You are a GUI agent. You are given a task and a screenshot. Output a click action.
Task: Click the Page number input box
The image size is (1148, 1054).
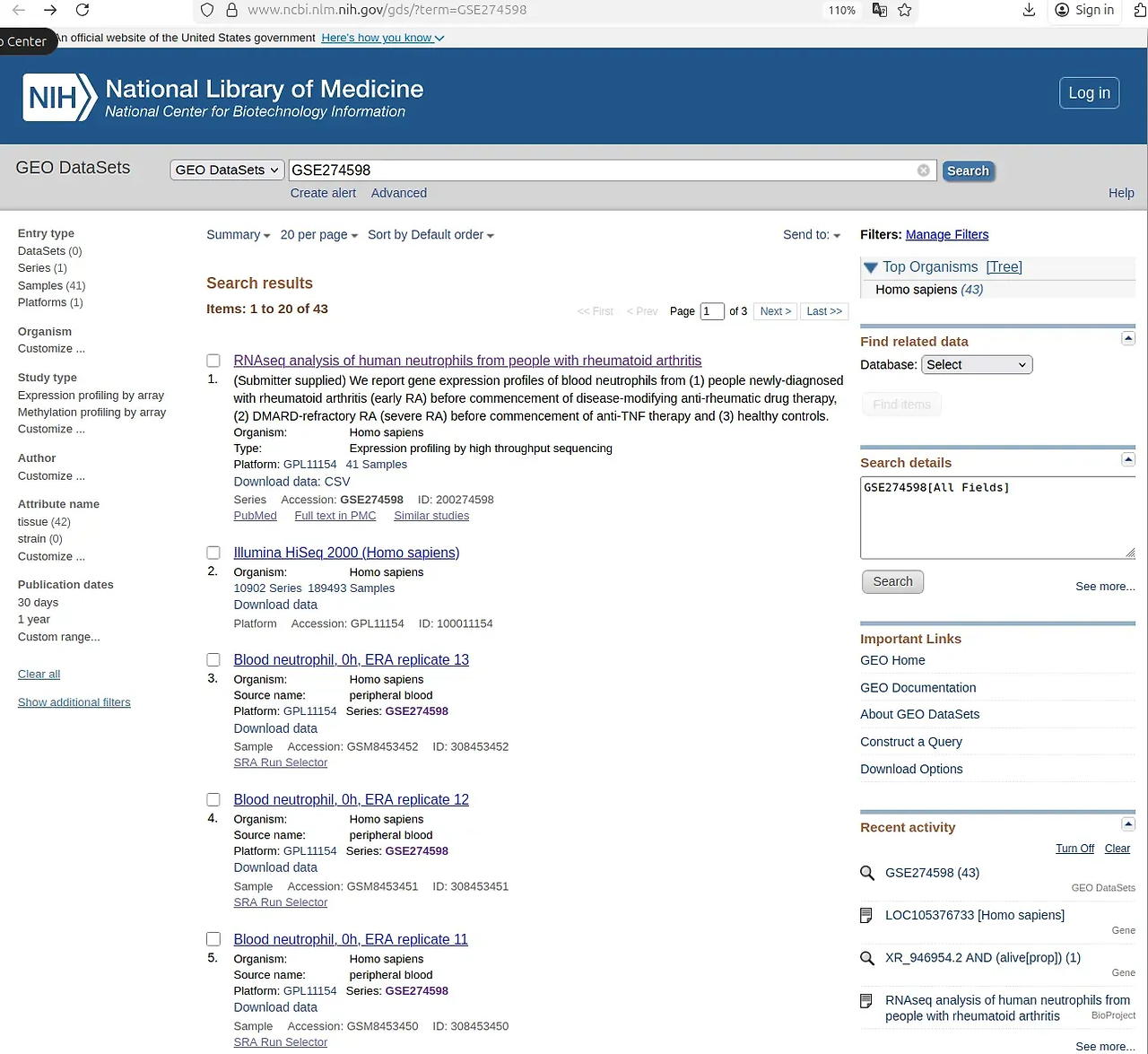[x=712, y=311]
